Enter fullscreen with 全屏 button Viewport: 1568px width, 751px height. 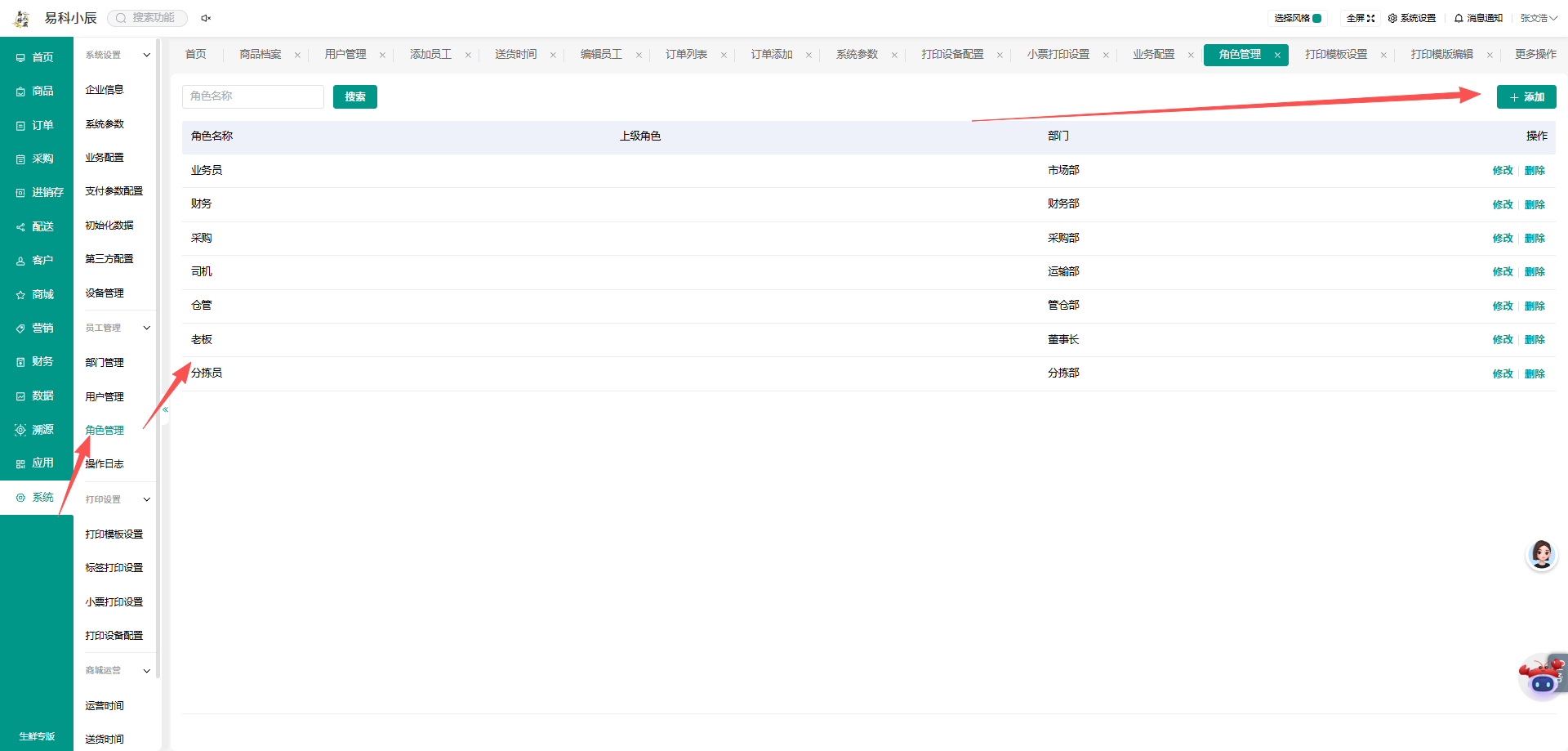tap(1361, 18)
